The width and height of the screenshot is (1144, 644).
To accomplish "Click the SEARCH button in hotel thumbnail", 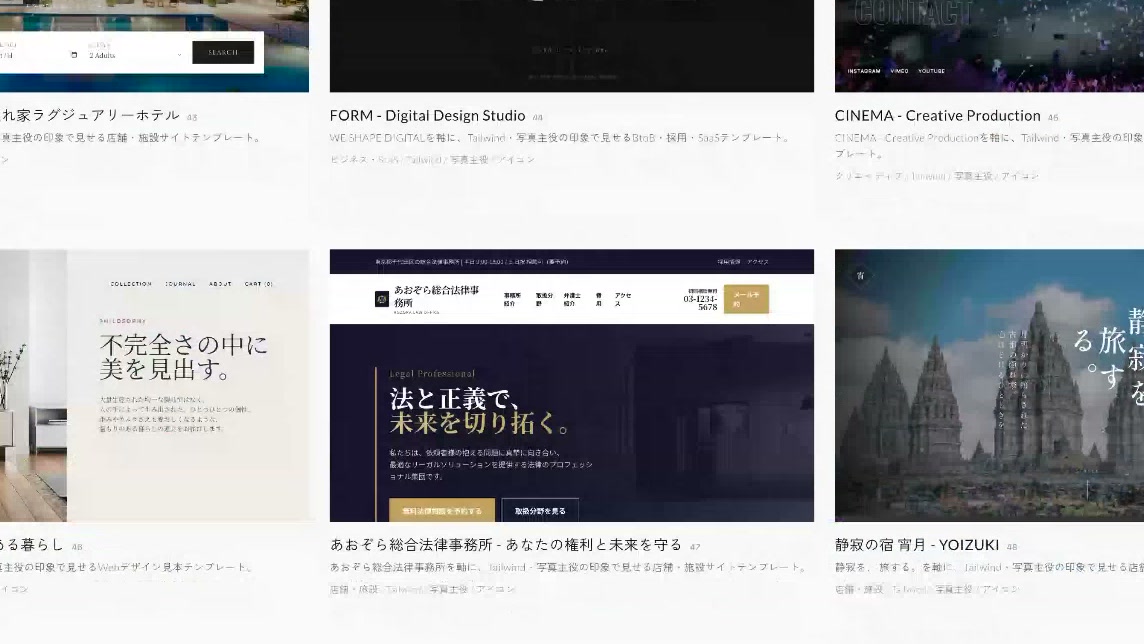I will pos(223,53).
